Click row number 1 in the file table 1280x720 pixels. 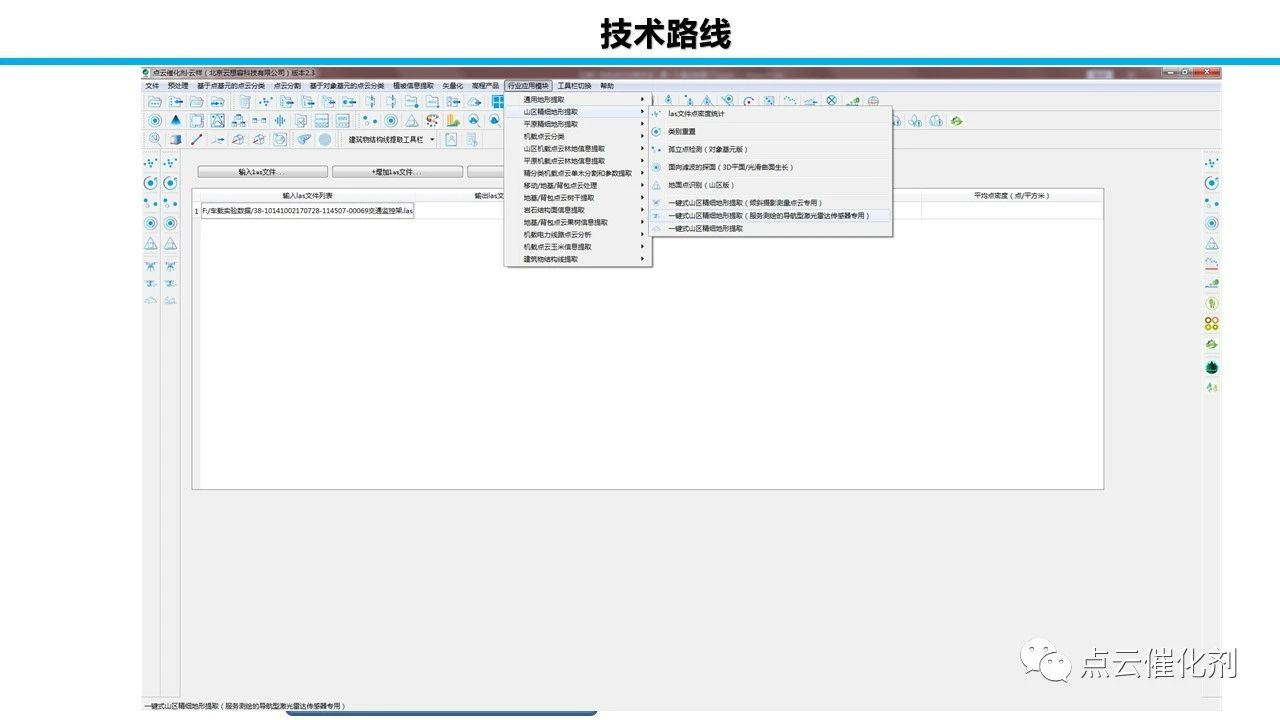pos(196,211)
